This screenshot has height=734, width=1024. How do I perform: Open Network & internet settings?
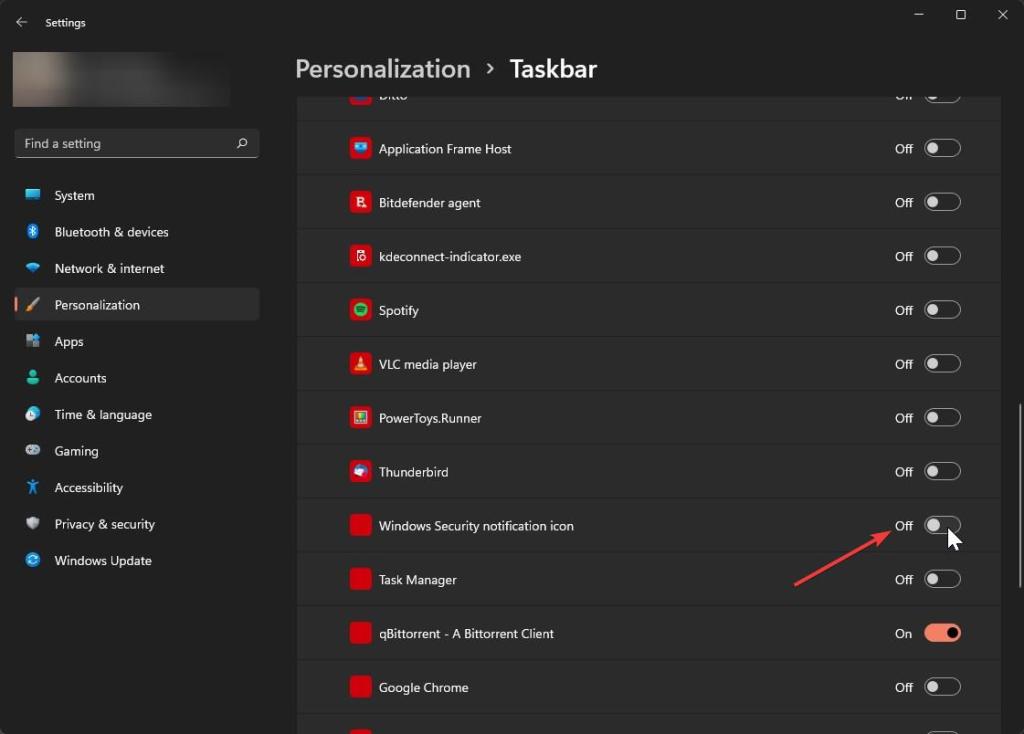[137, 268]
